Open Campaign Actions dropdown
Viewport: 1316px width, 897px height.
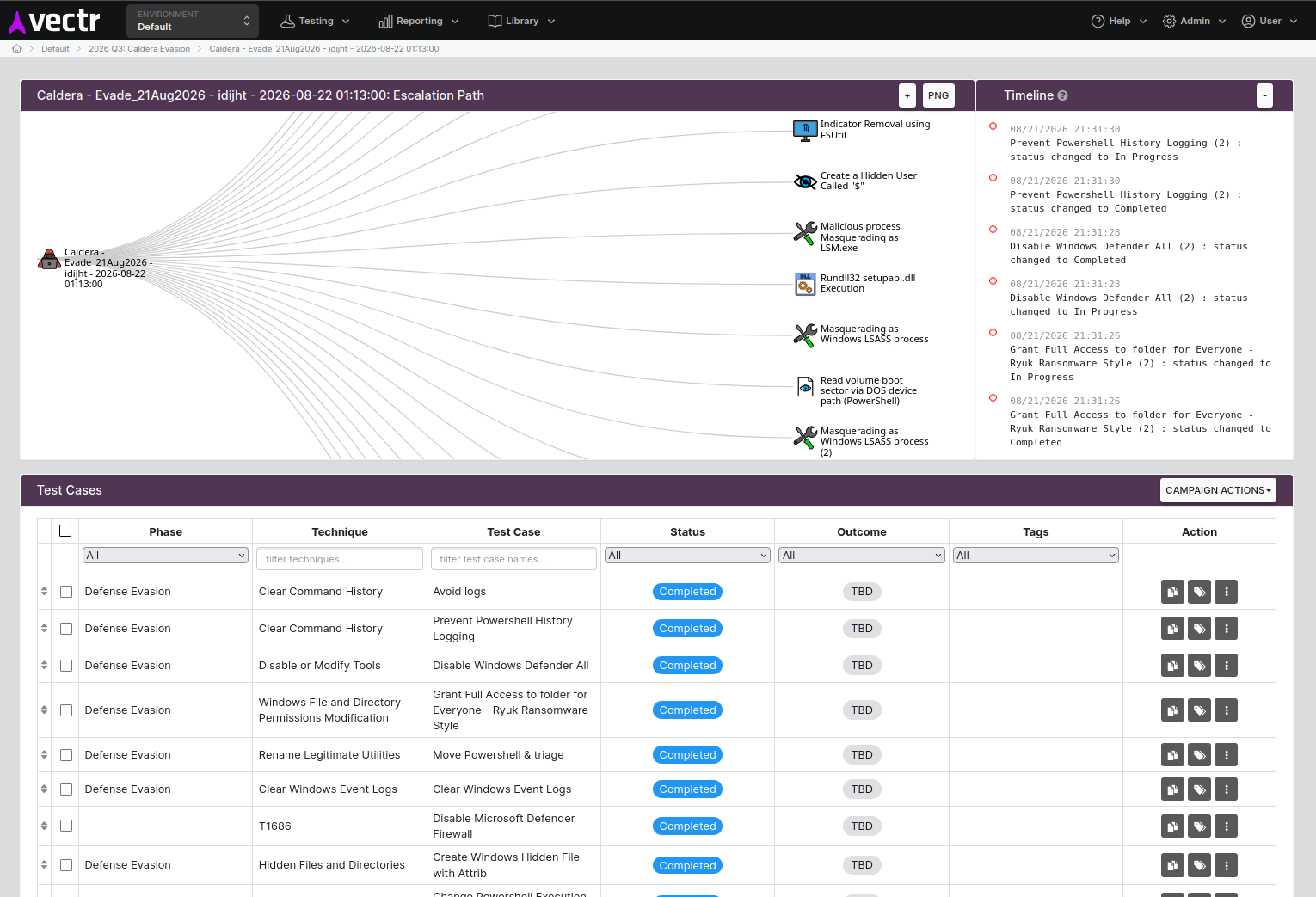1218,490
